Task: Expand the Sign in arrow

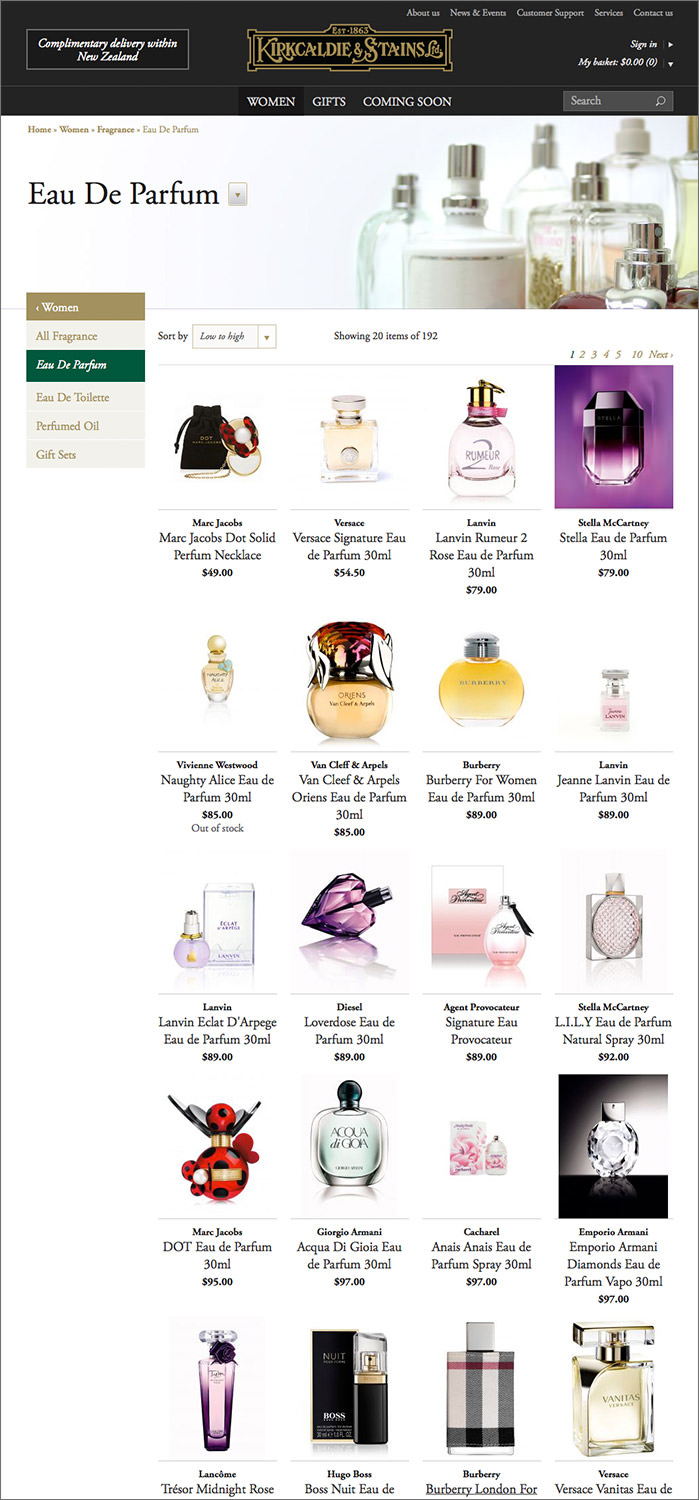Action: click(x=671, y=44)
